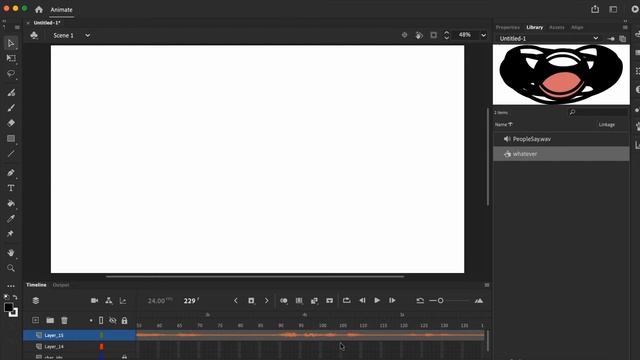Select the Line tool
640x360 pixels.
point(11,154)
